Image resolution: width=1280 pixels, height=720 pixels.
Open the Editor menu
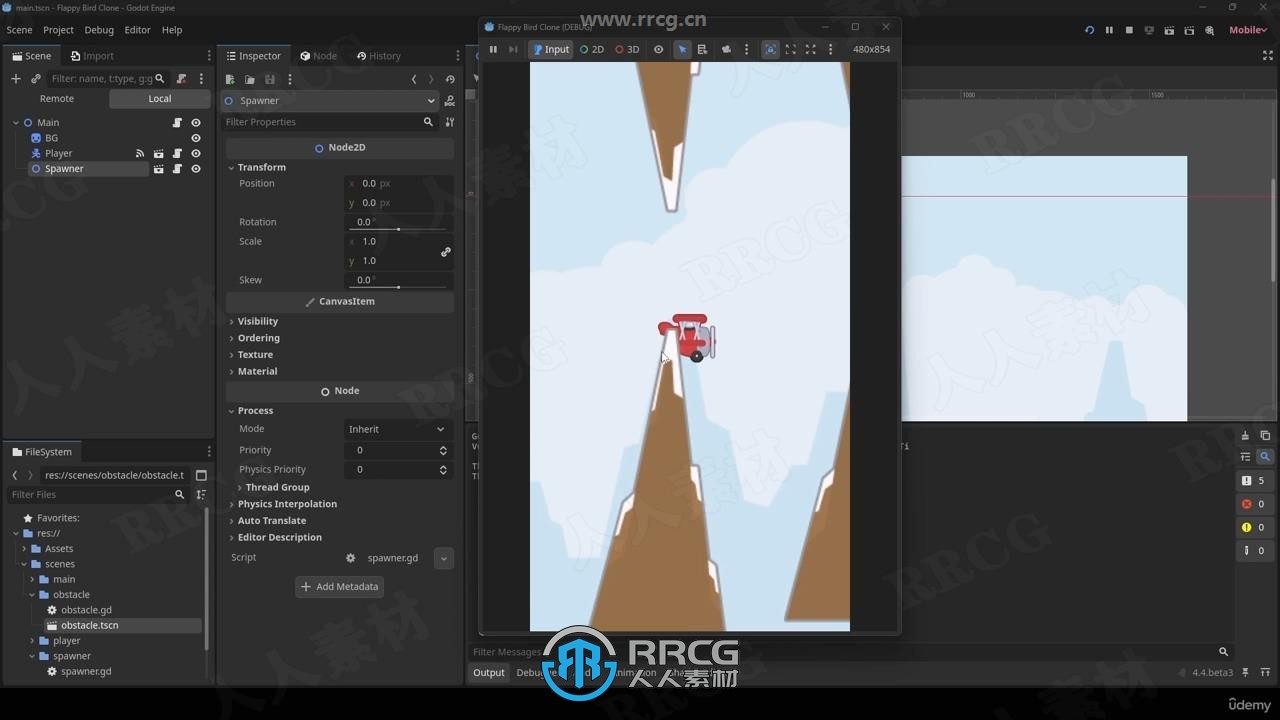137,30
